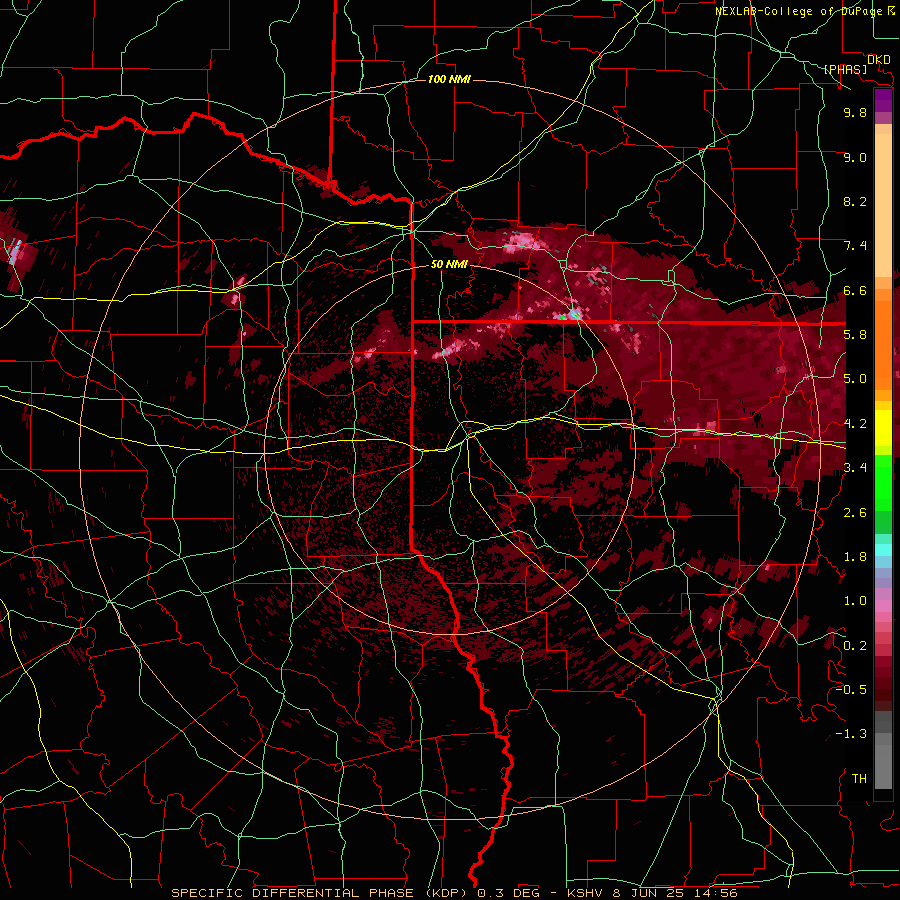Click the 3.4 value on the color scale
This screenshot has width=900, height=900.
[855, 468]
